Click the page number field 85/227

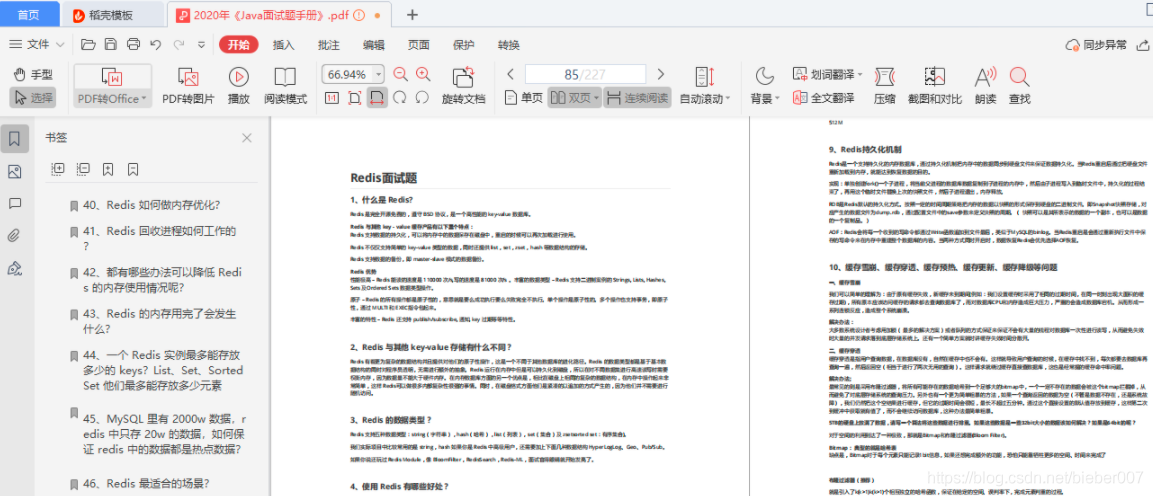(x=585, y=74)
